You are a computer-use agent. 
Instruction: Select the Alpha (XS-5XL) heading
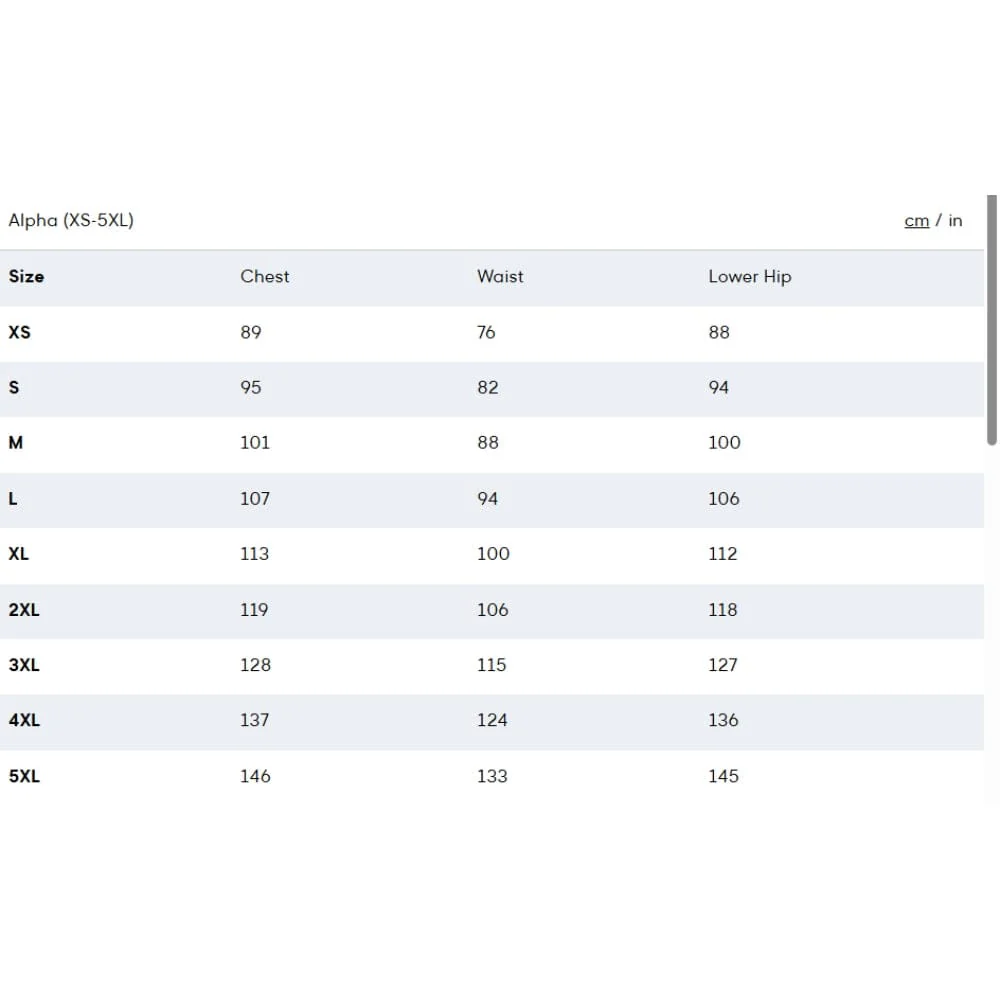(x=71, y=220)
